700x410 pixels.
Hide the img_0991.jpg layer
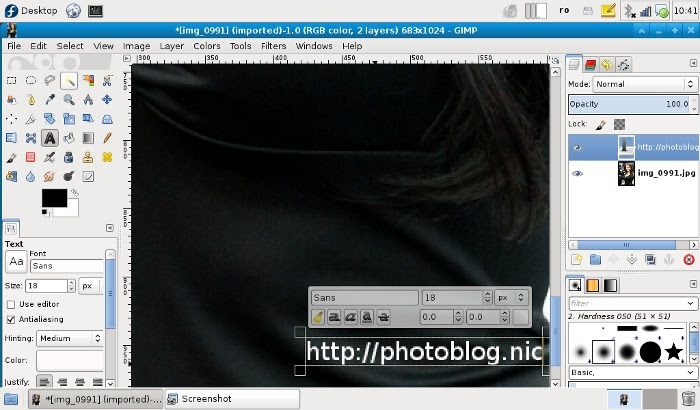point(577,173)
